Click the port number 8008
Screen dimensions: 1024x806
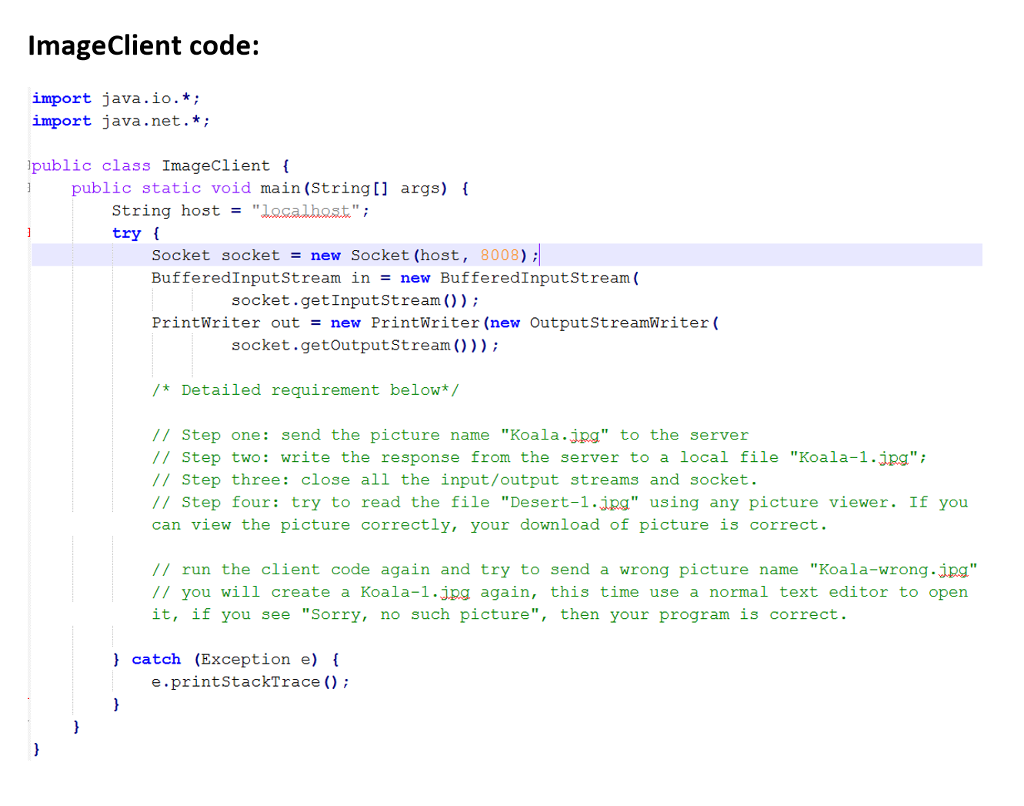coord(499,254)
